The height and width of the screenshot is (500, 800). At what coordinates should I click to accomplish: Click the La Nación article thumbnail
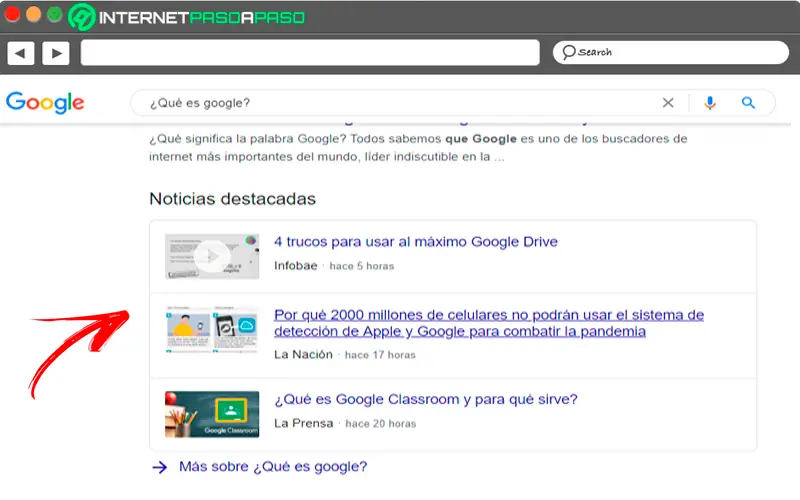click(212, 329)
